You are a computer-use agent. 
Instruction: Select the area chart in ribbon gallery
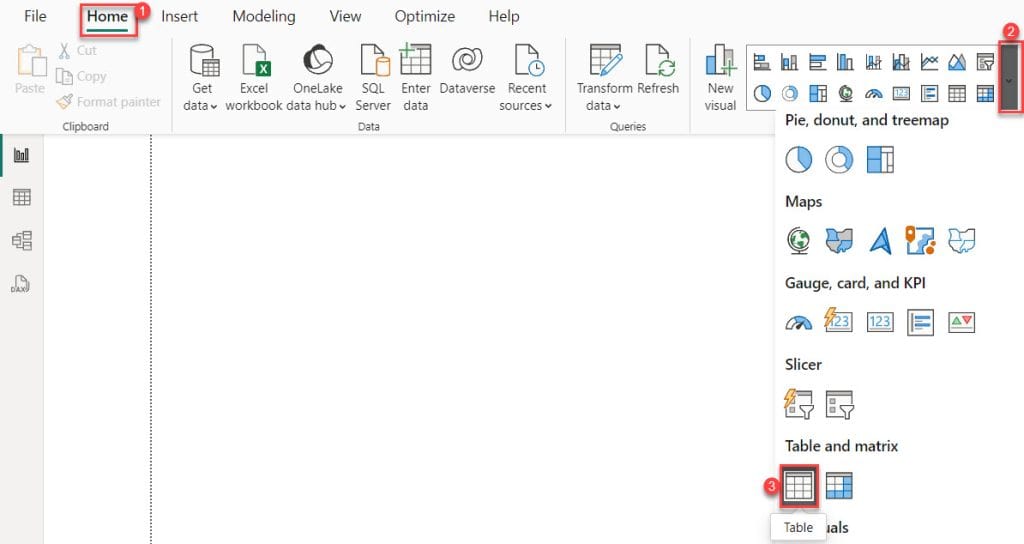pyautogui.click(x=957, y=62)
